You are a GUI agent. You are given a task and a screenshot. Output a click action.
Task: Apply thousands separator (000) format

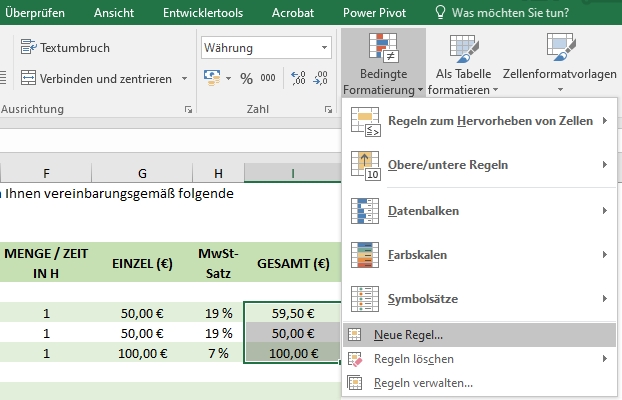point(268,78)
